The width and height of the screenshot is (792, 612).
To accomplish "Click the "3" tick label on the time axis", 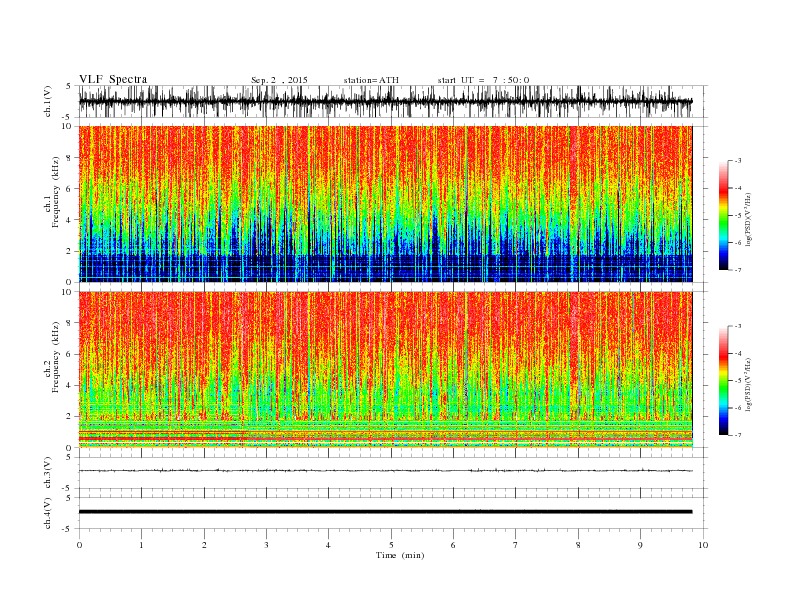I will click(x=266, y=545).
